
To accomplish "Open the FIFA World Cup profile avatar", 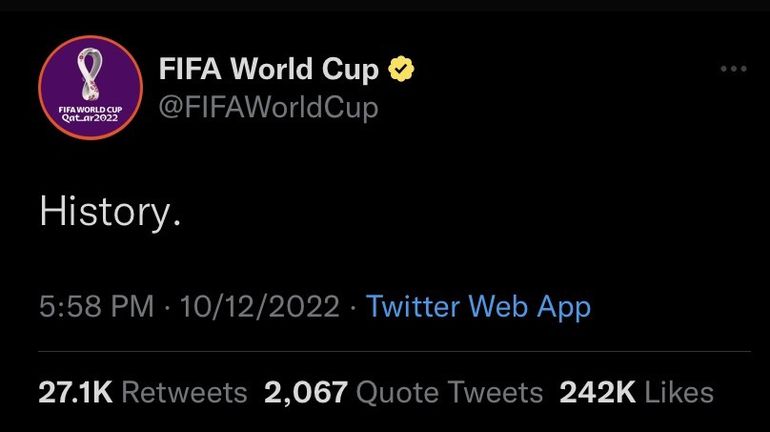I will pyautogui.click(x=90, y=88).
